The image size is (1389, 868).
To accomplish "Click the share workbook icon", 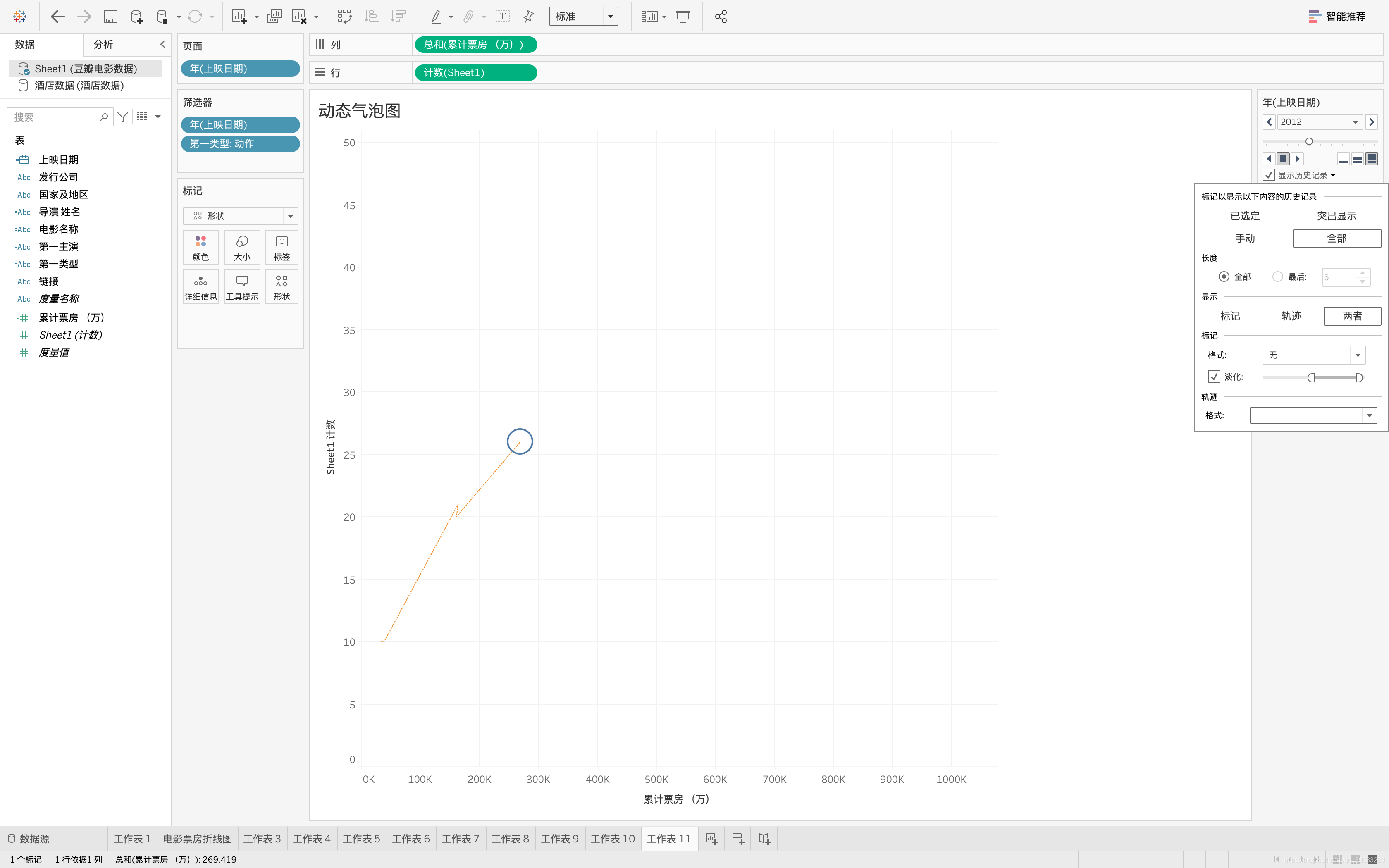I will coord(721,17).
